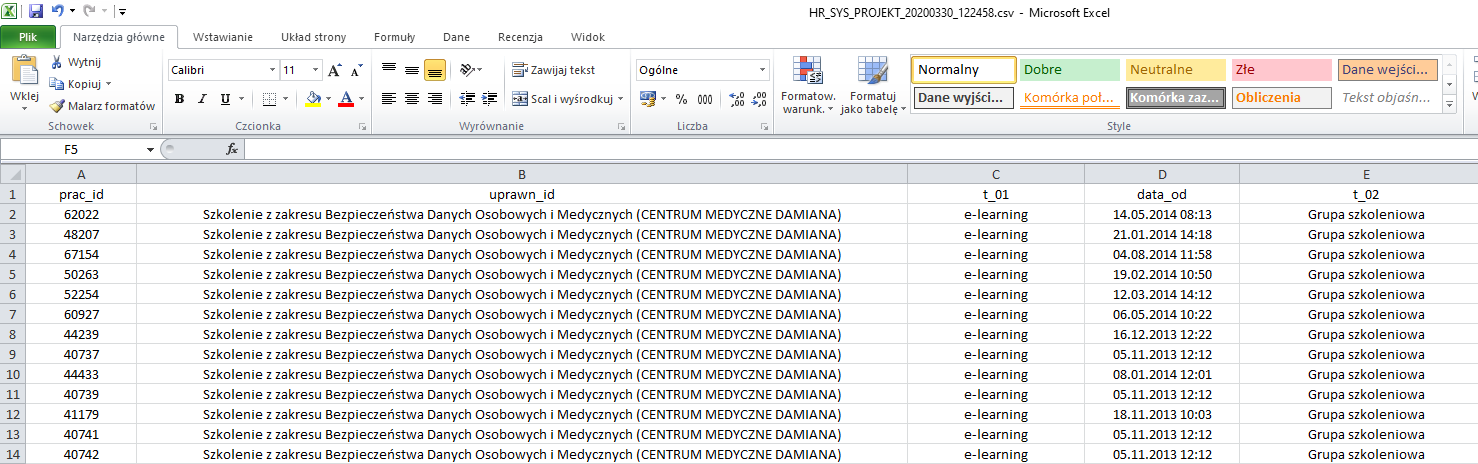Increase decimal places
The image size is (1478, 464).
pyautogui.click(x=736, y=99)
